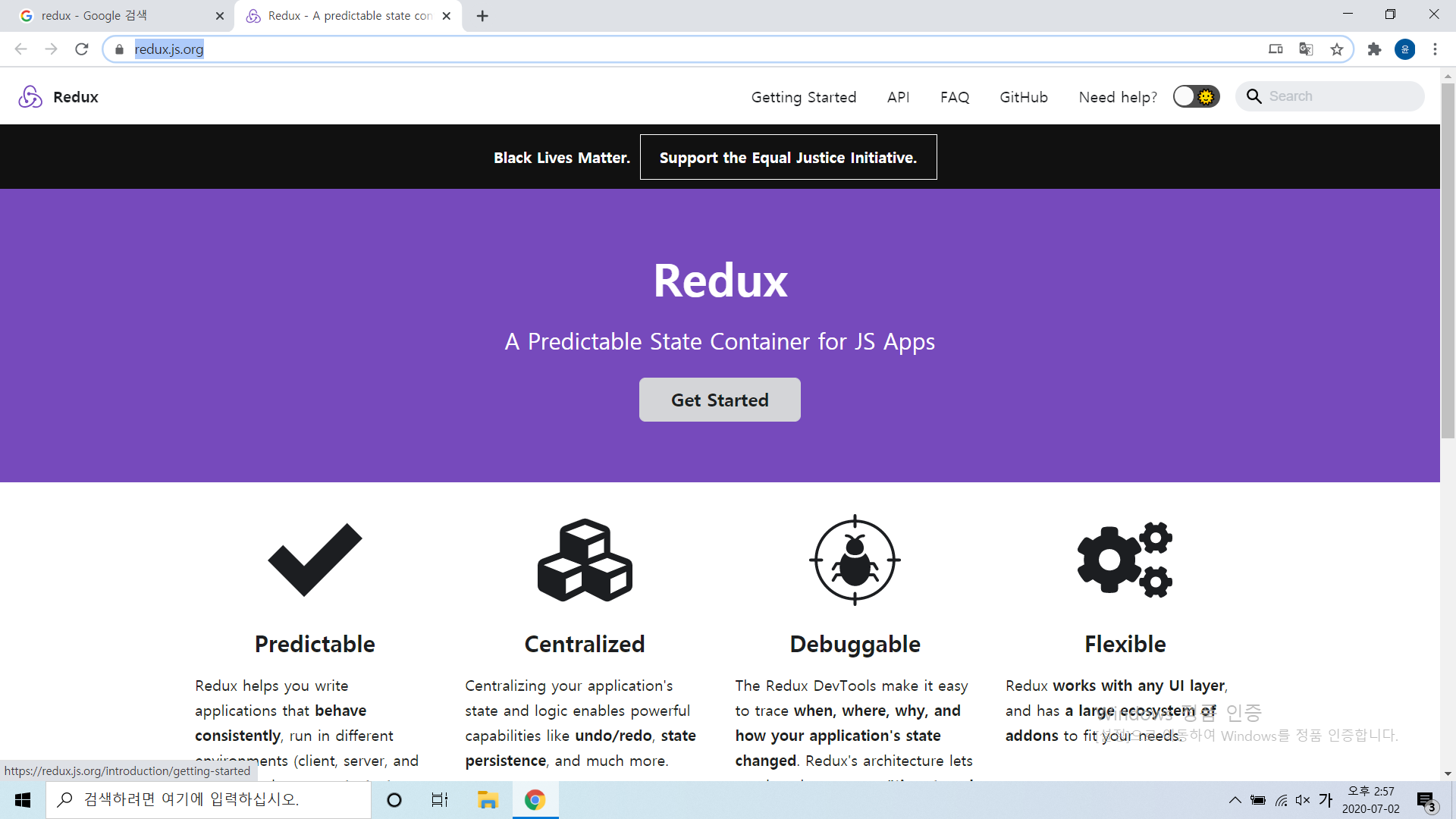Show hidden system tray icons chevron
Screen dimensions: 1456x819
(1235, 800)
